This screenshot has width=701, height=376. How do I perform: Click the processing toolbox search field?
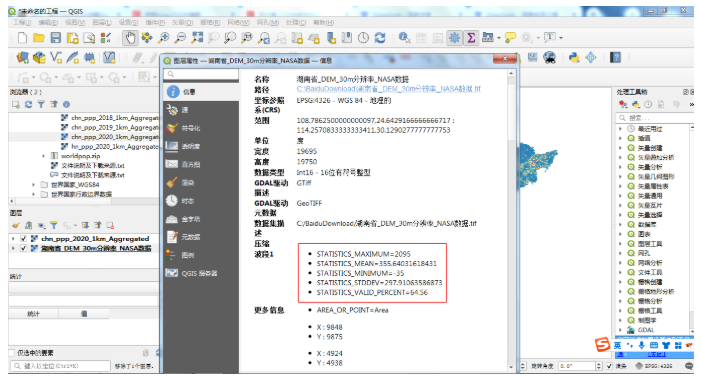tap(654, 118)
